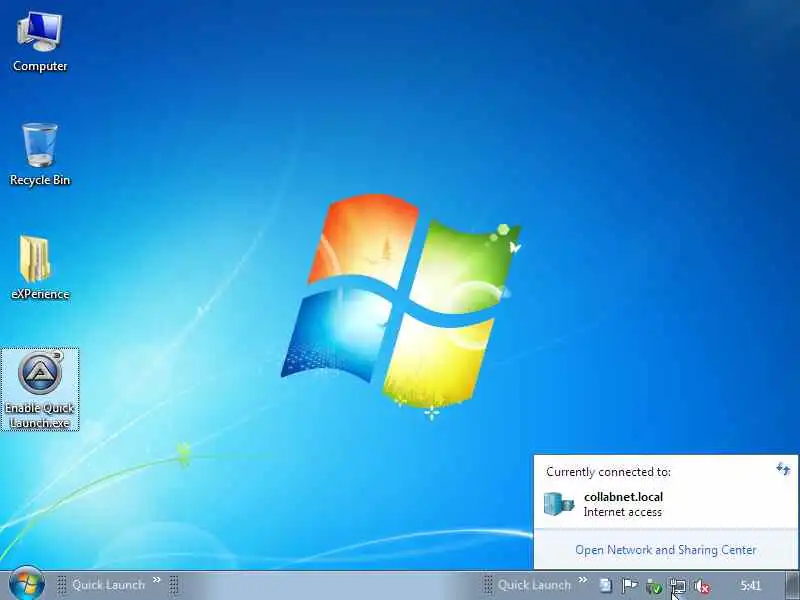Click the green checkmark tray icon
800x600 pixels.
click(x=654, y=587)
